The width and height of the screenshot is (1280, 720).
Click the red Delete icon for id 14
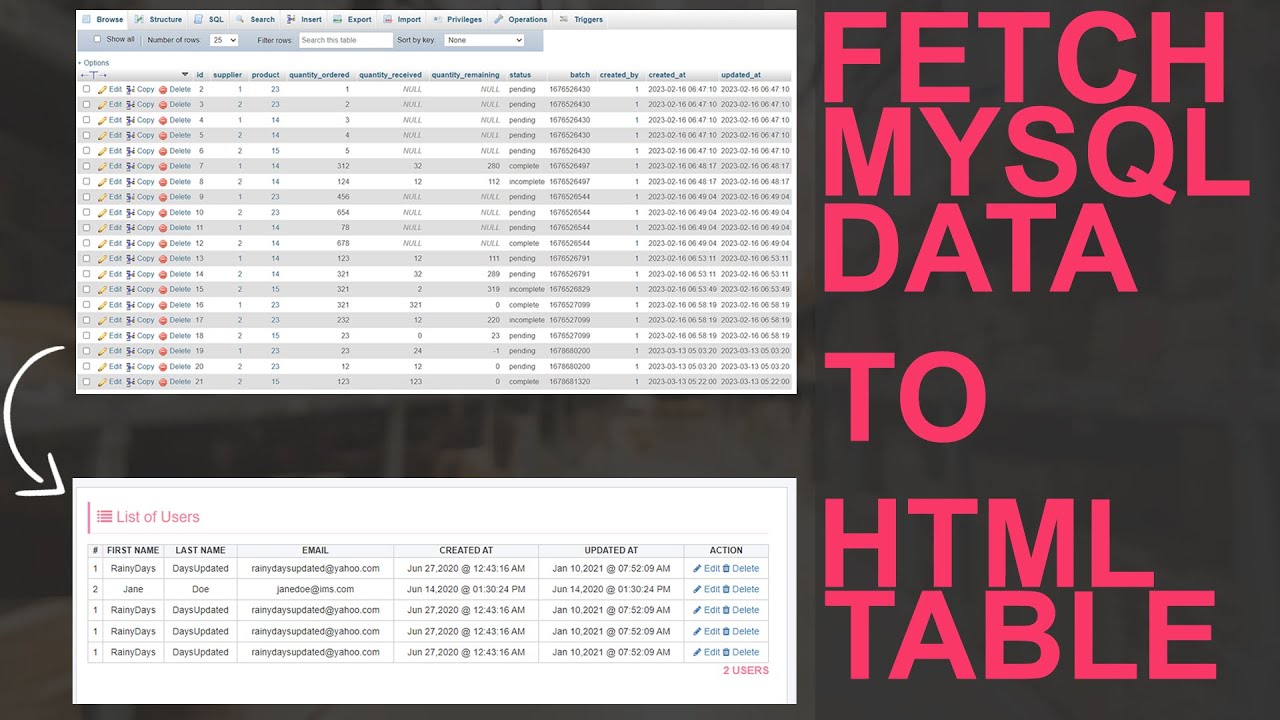pyautogui.click(x=163, y=274)
